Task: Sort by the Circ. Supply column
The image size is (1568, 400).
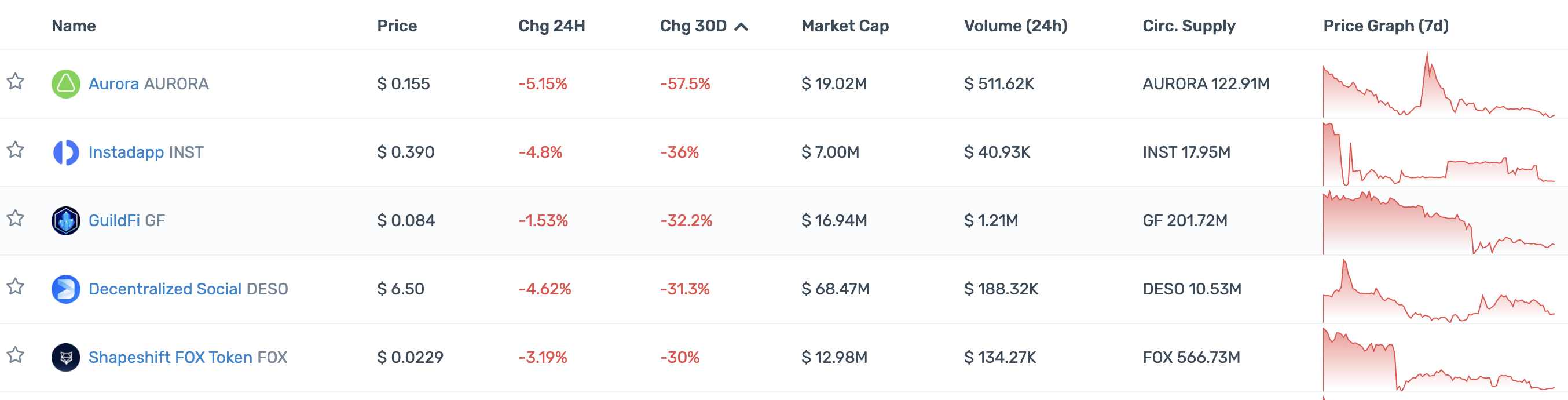Action: pos(1189,26)
